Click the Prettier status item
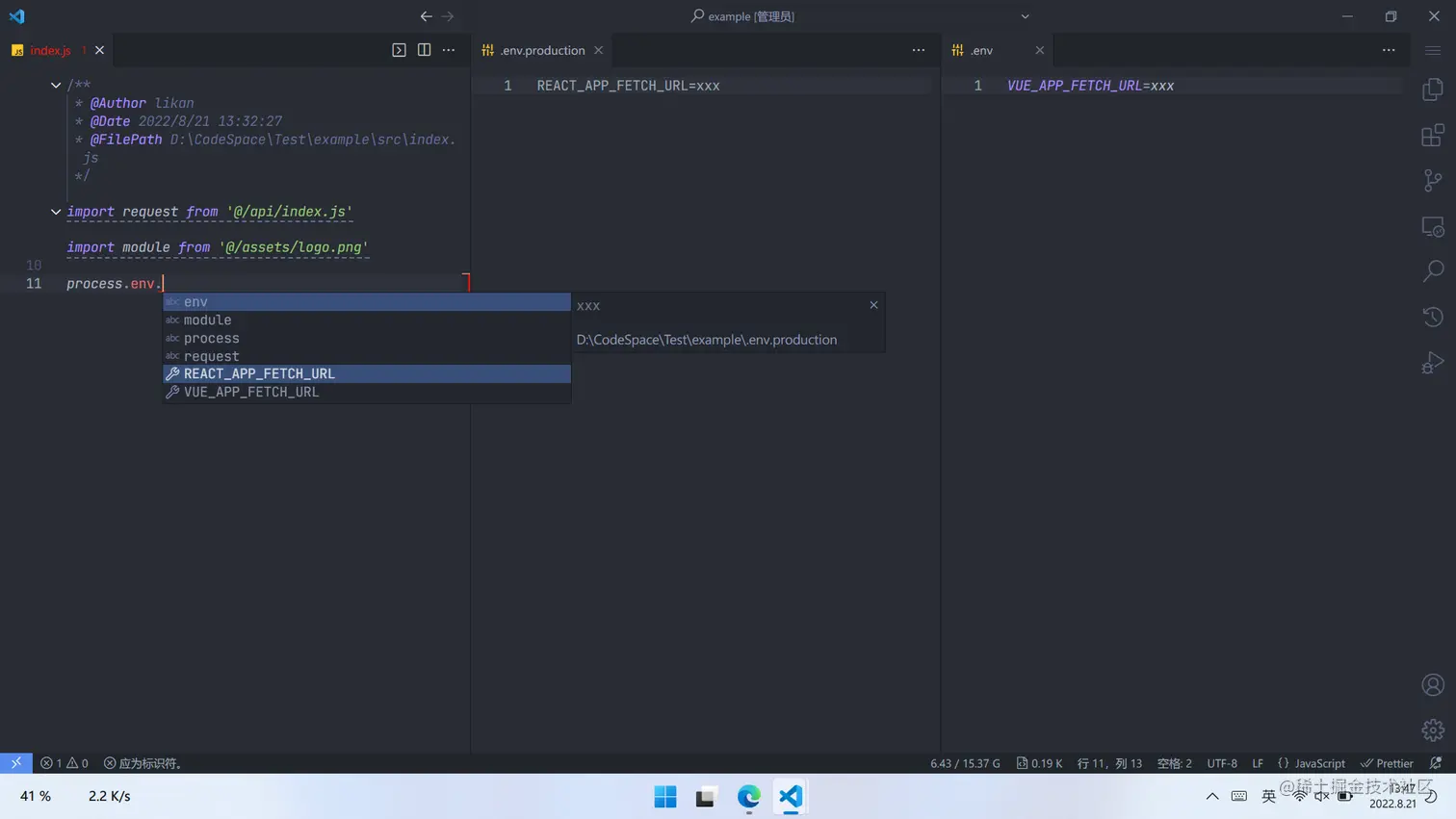The image size is (1456, 819). (x=1387, y=763)
